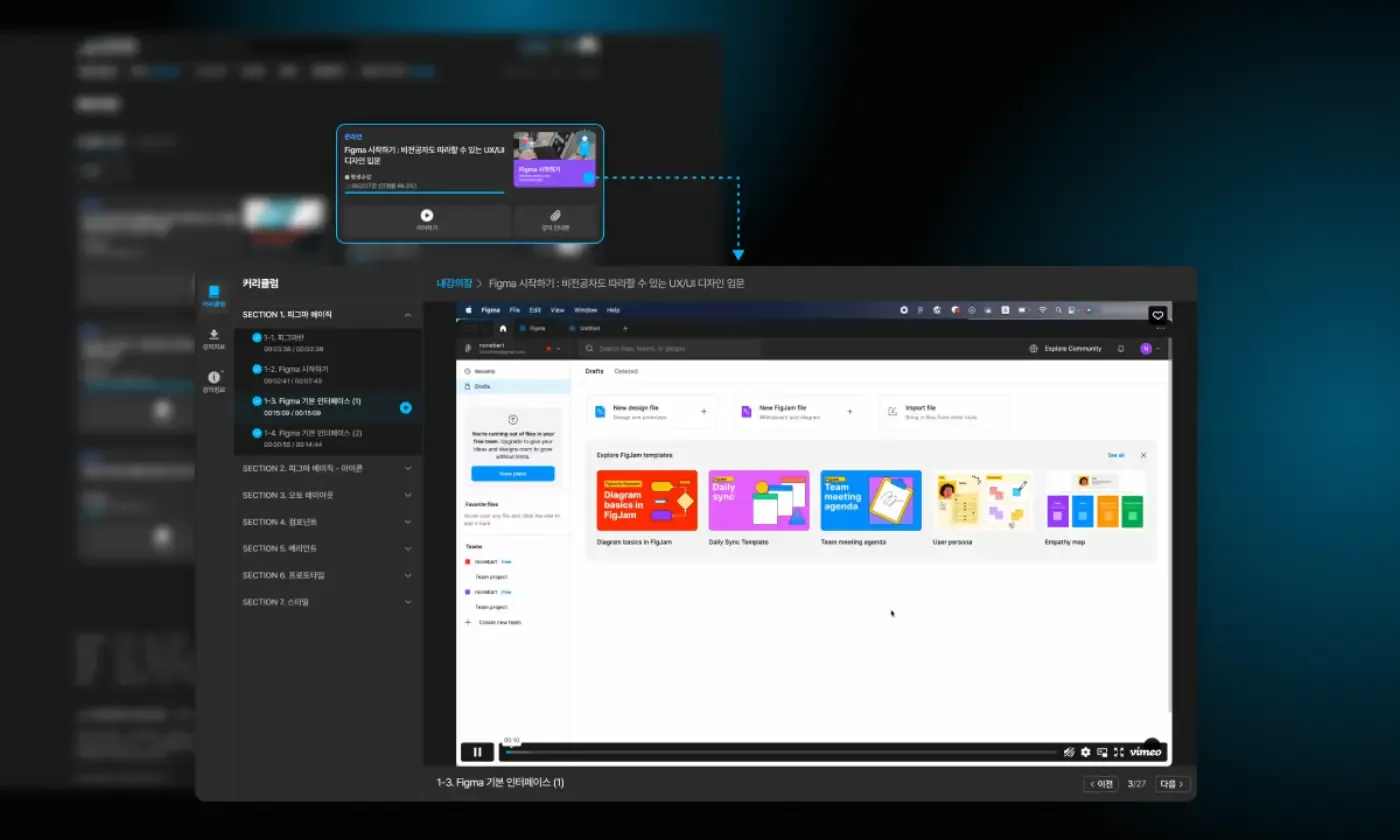1400x840 pixels.
Task: Open the Team meeting agenda template
Action: coord(871,500)
